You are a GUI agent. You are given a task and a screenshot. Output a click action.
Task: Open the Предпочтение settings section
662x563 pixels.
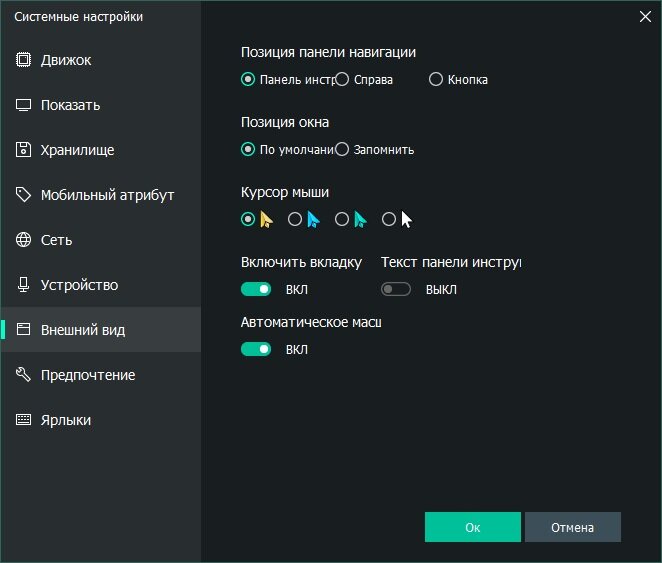point(100,375)
